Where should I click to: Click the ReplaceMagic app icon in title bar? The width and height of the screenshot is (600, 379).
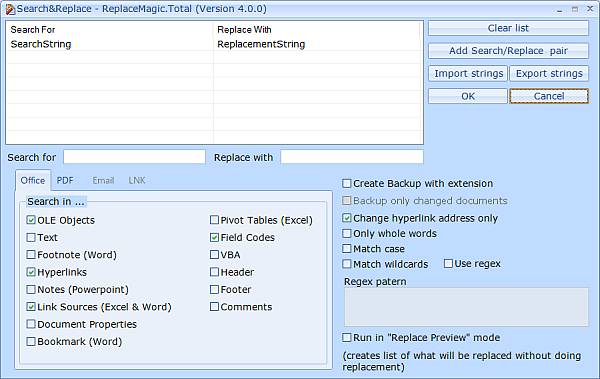click(x=10, y=9)
